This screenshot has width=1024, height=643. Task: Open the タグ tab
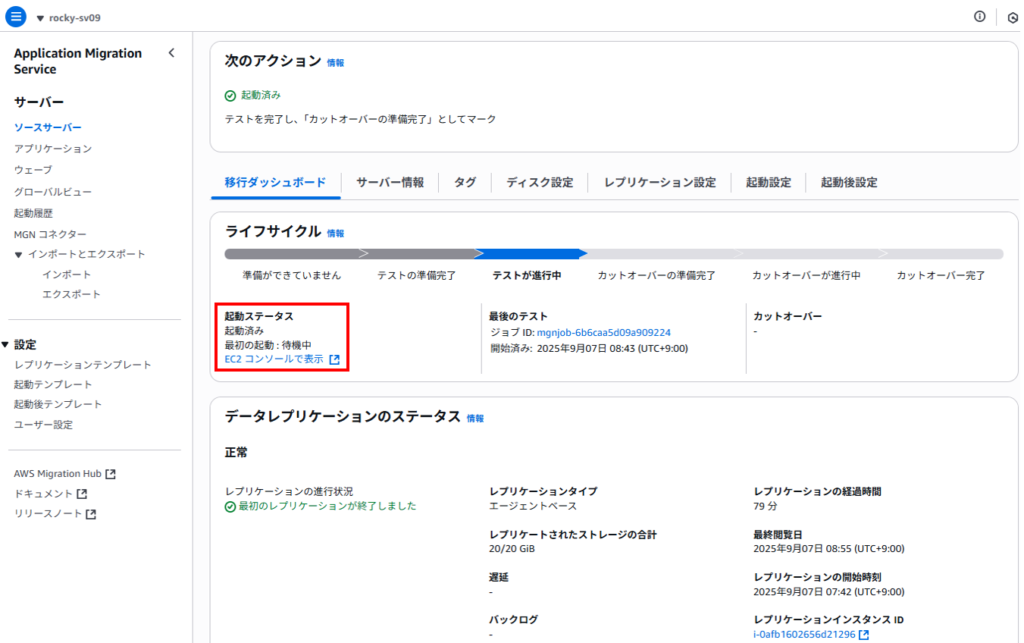pyautogui.click(x=465, y=183)
